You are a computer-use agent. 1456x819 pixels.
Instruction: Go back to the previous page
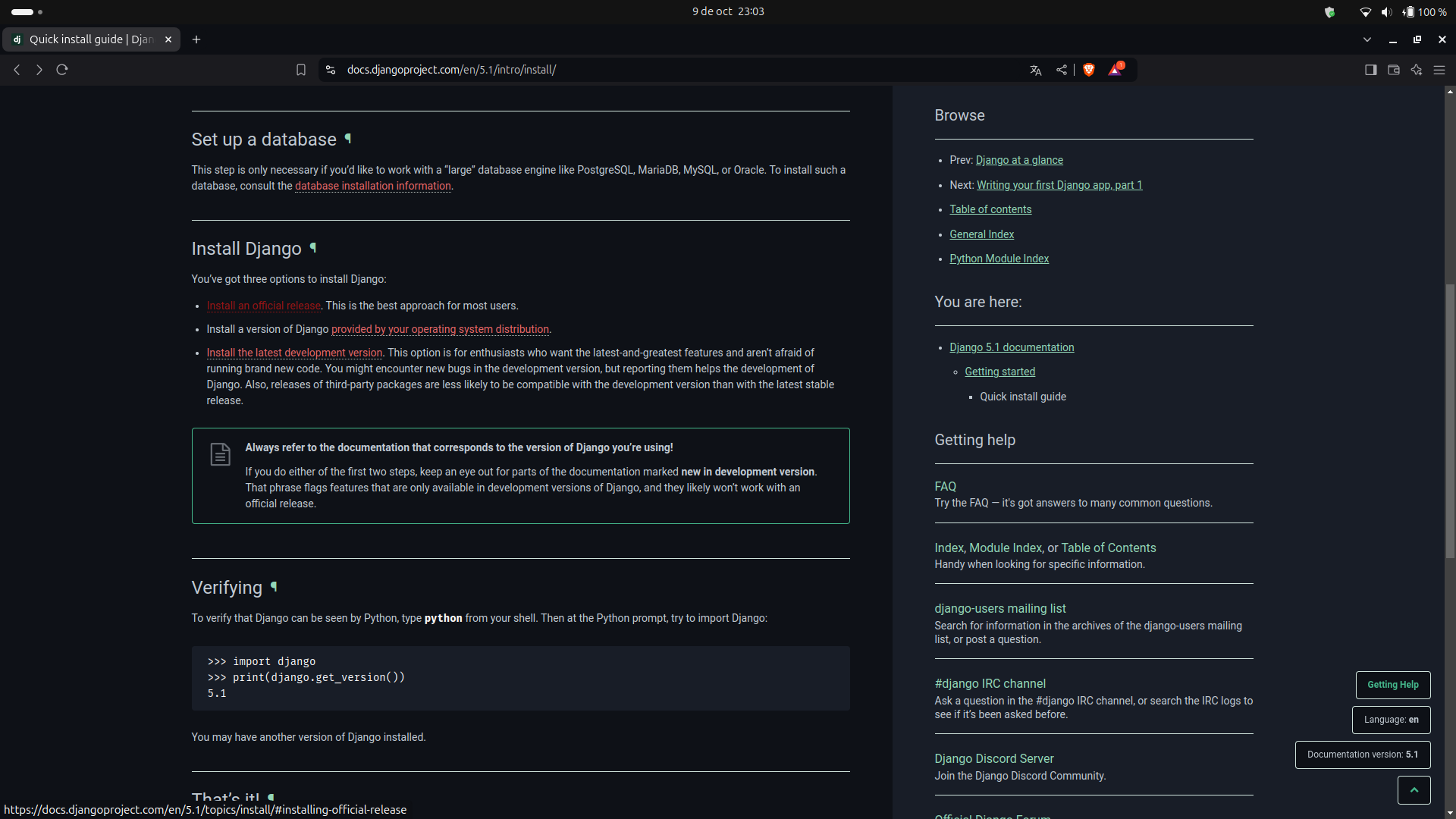pos(17,70)
